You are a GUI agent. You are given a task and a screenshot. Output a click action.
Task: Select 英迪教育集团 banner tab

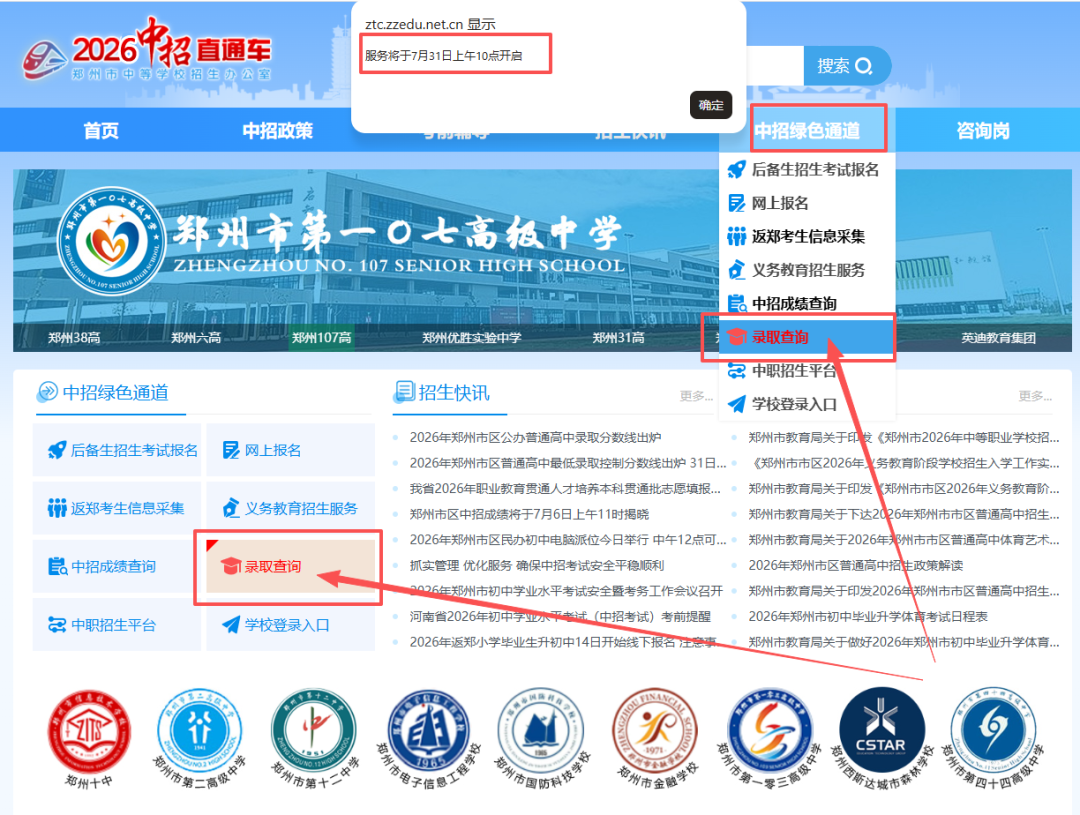[x=998, y=338]
